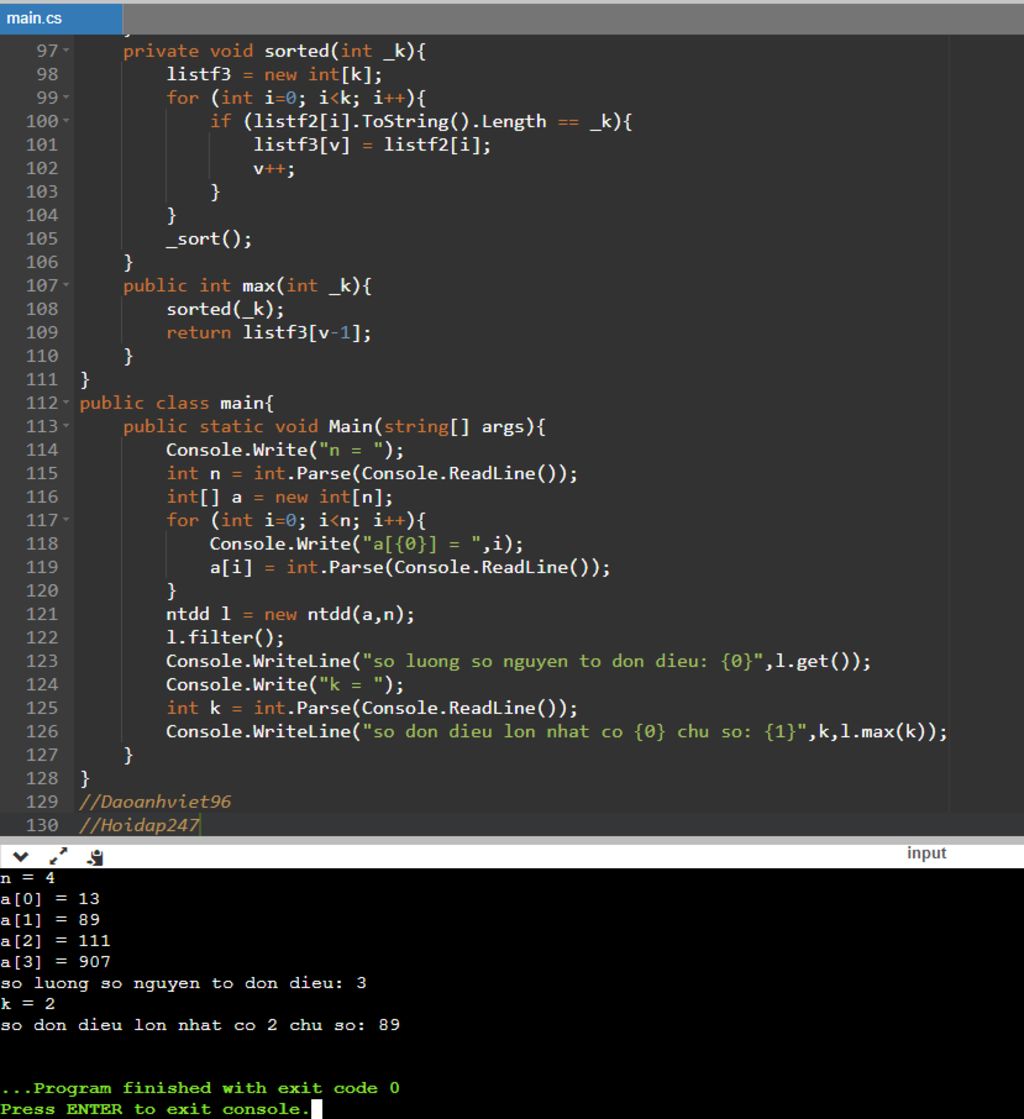The height and width of the screenshot is (1119, 1024).
Task: Click the '//Daoanhviet96' comment
Action: [x=155, y=801]
